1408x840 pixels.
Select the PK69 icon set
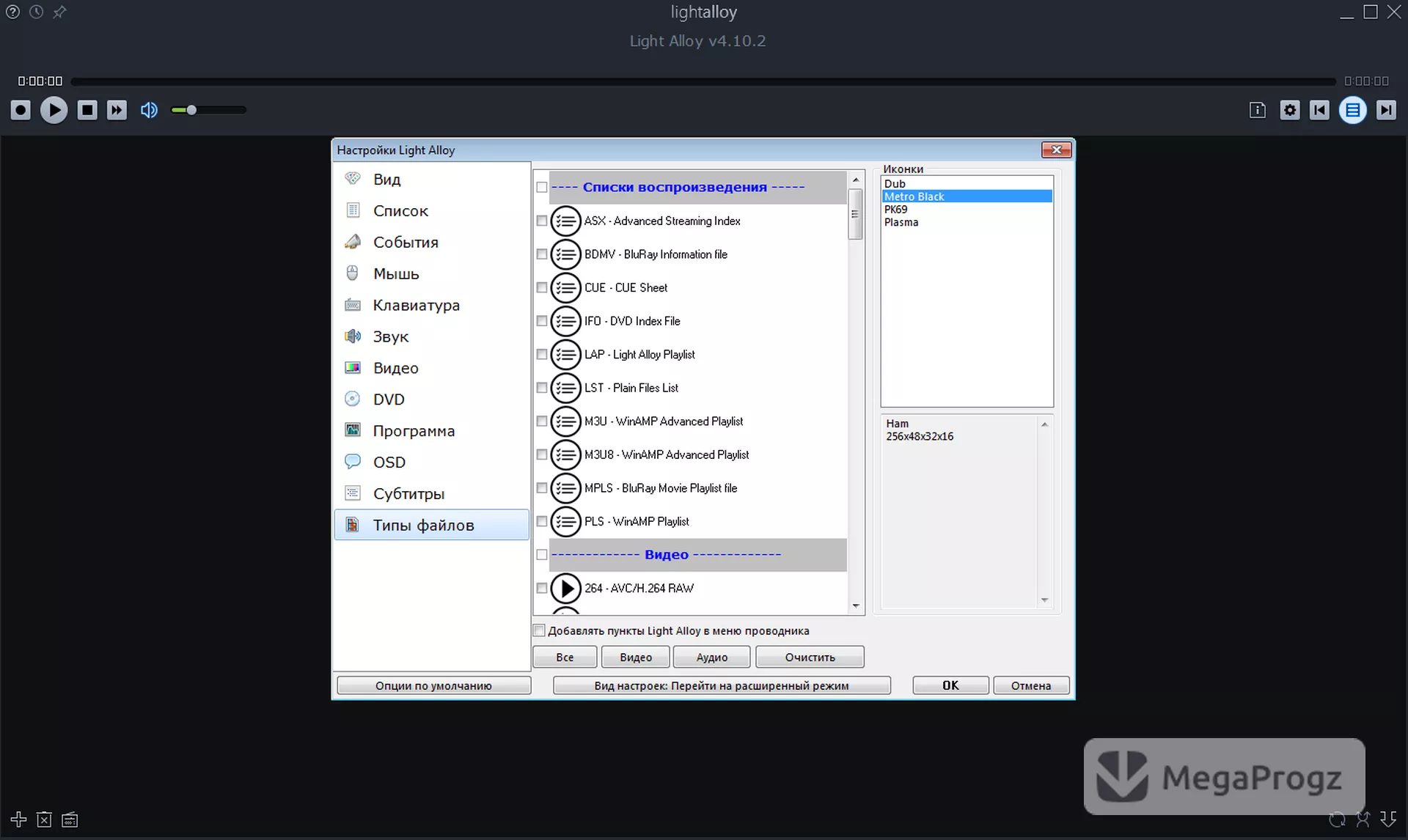click(x=967, y=210)
